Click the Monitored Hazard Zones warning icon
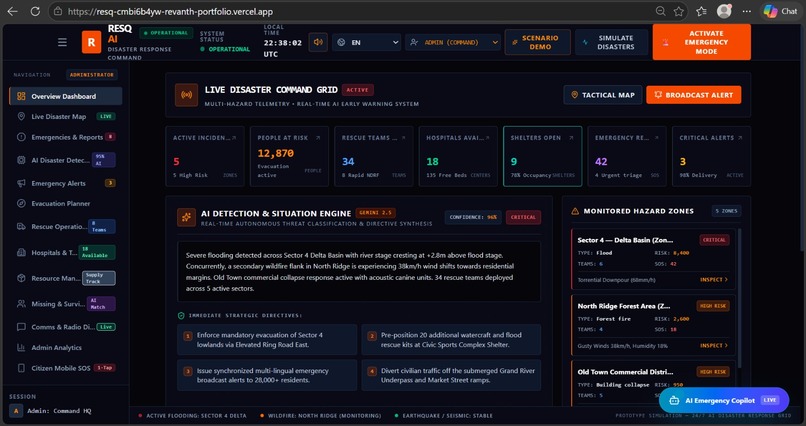806x426 pixels. coord(575,211)
